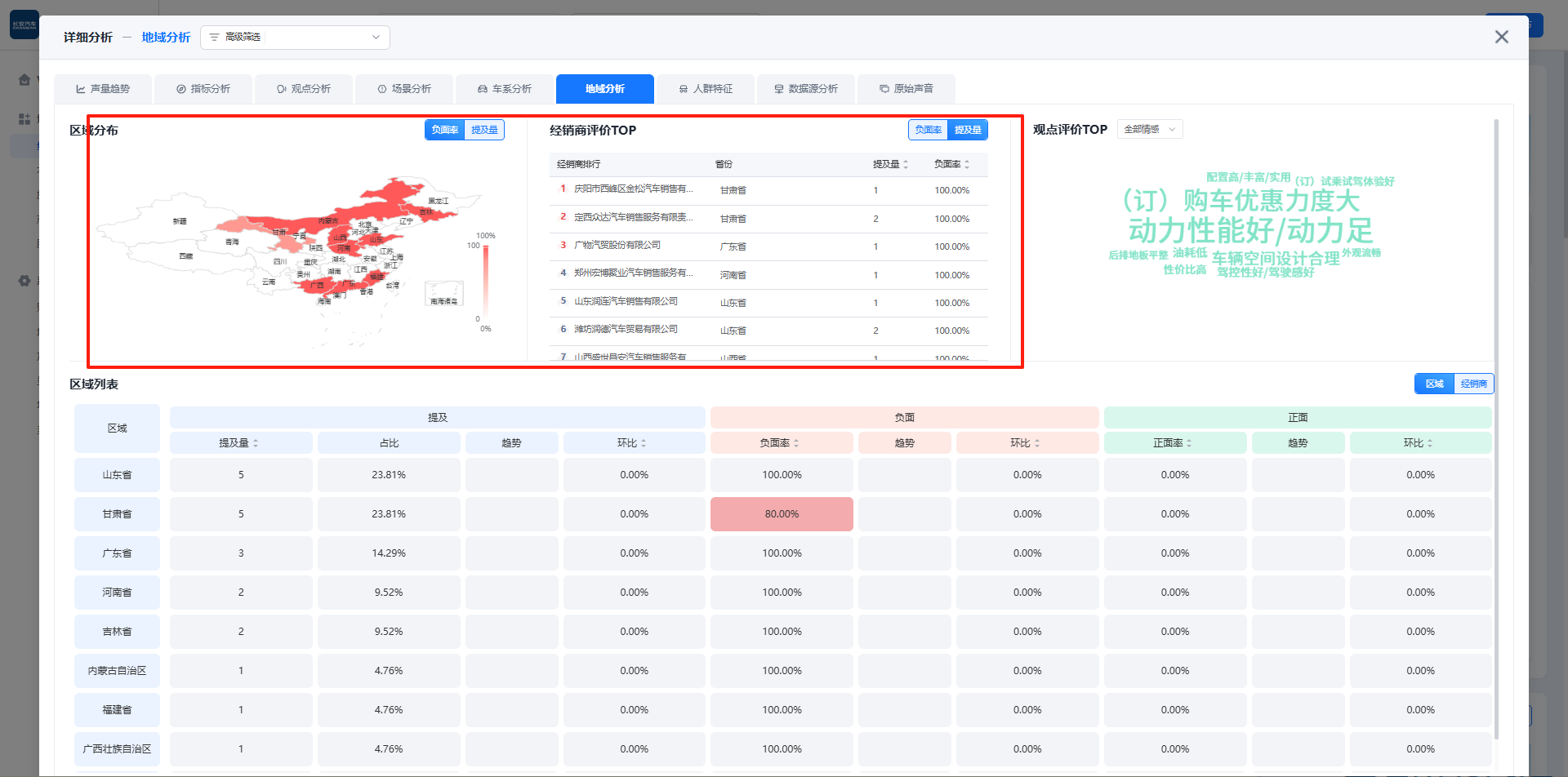Screen dimensions: 1568x777
Task: Open the 声量趋势 tab
Action: pos(103,89)
